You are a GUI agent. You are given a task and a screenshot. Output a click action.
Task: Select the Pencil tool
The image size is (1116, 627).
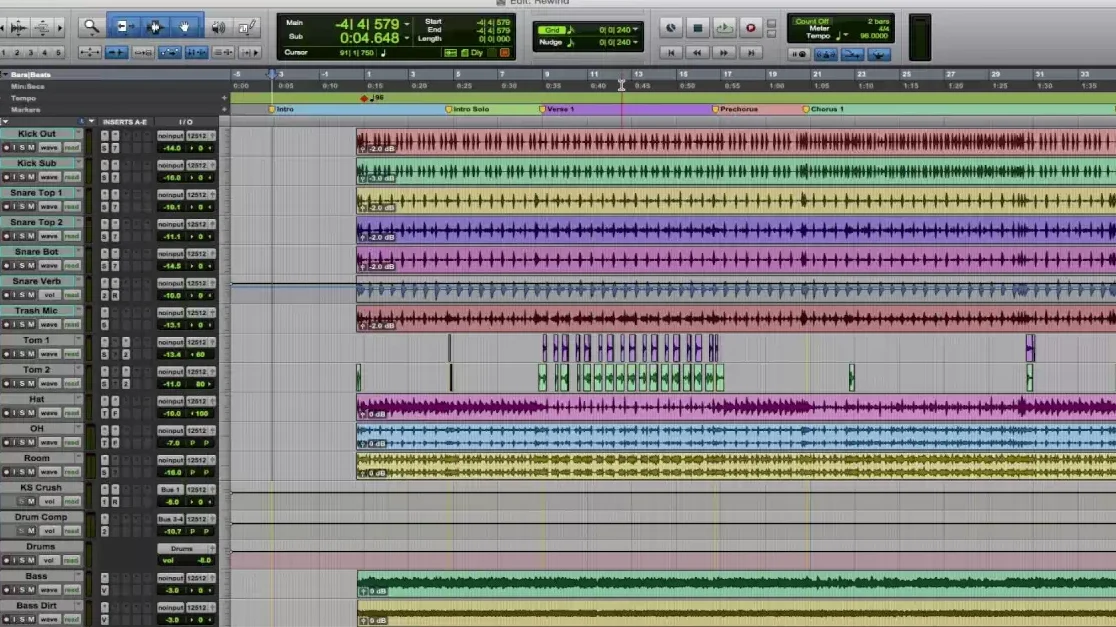click(x=247, y=27)
